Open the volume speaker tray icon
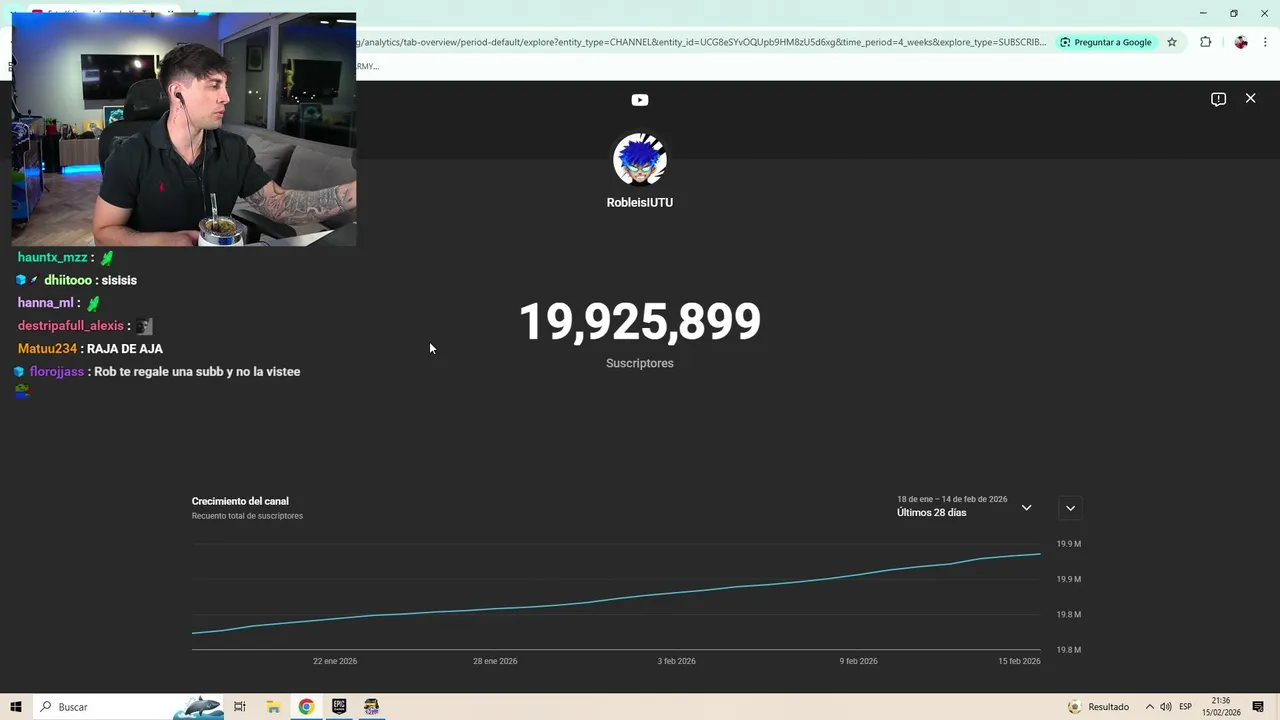 point(1166,707)
